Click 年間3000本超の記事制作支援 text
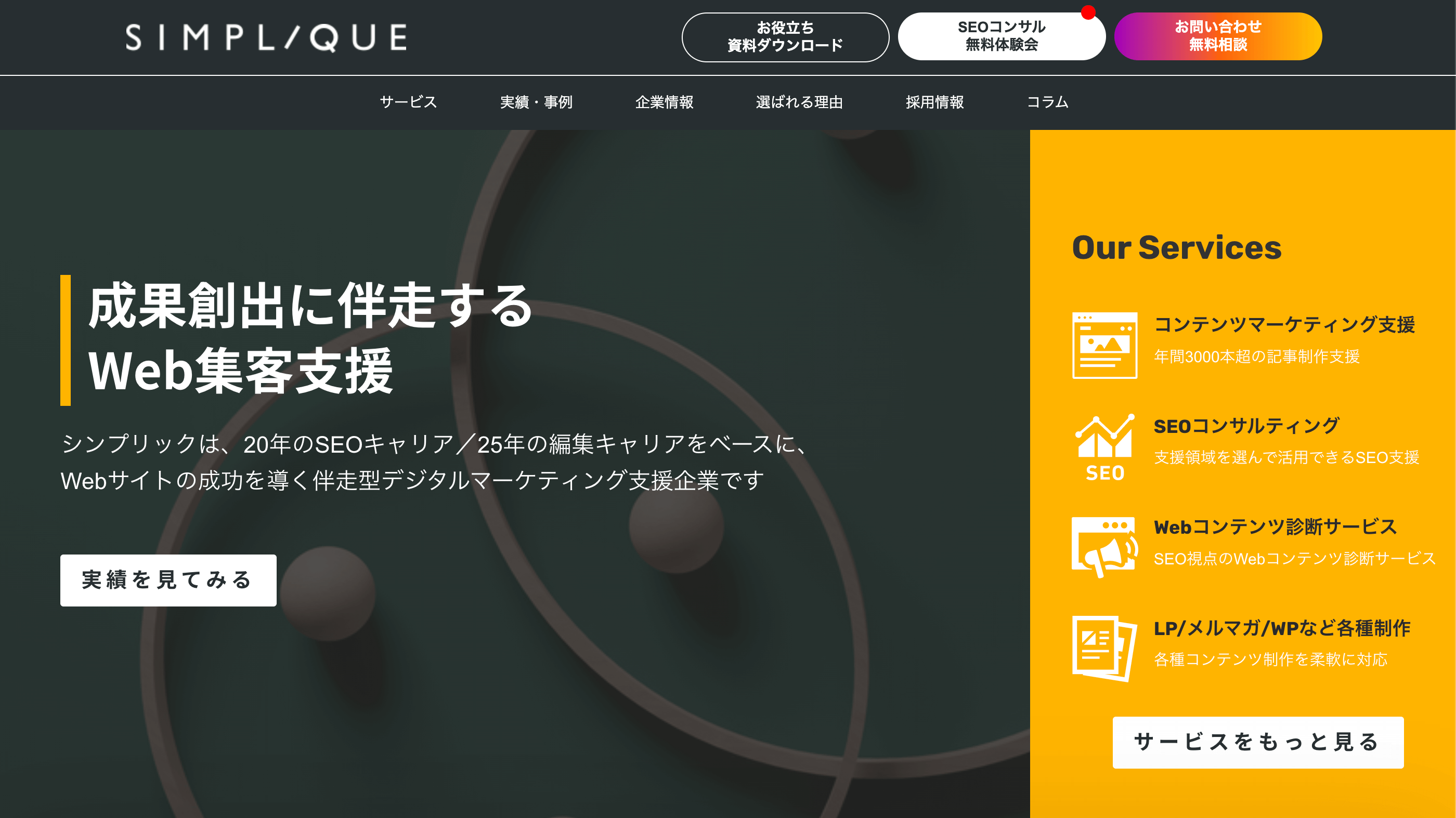Viewport: 1456px width, 818px height. click(x=1256, y=357)
